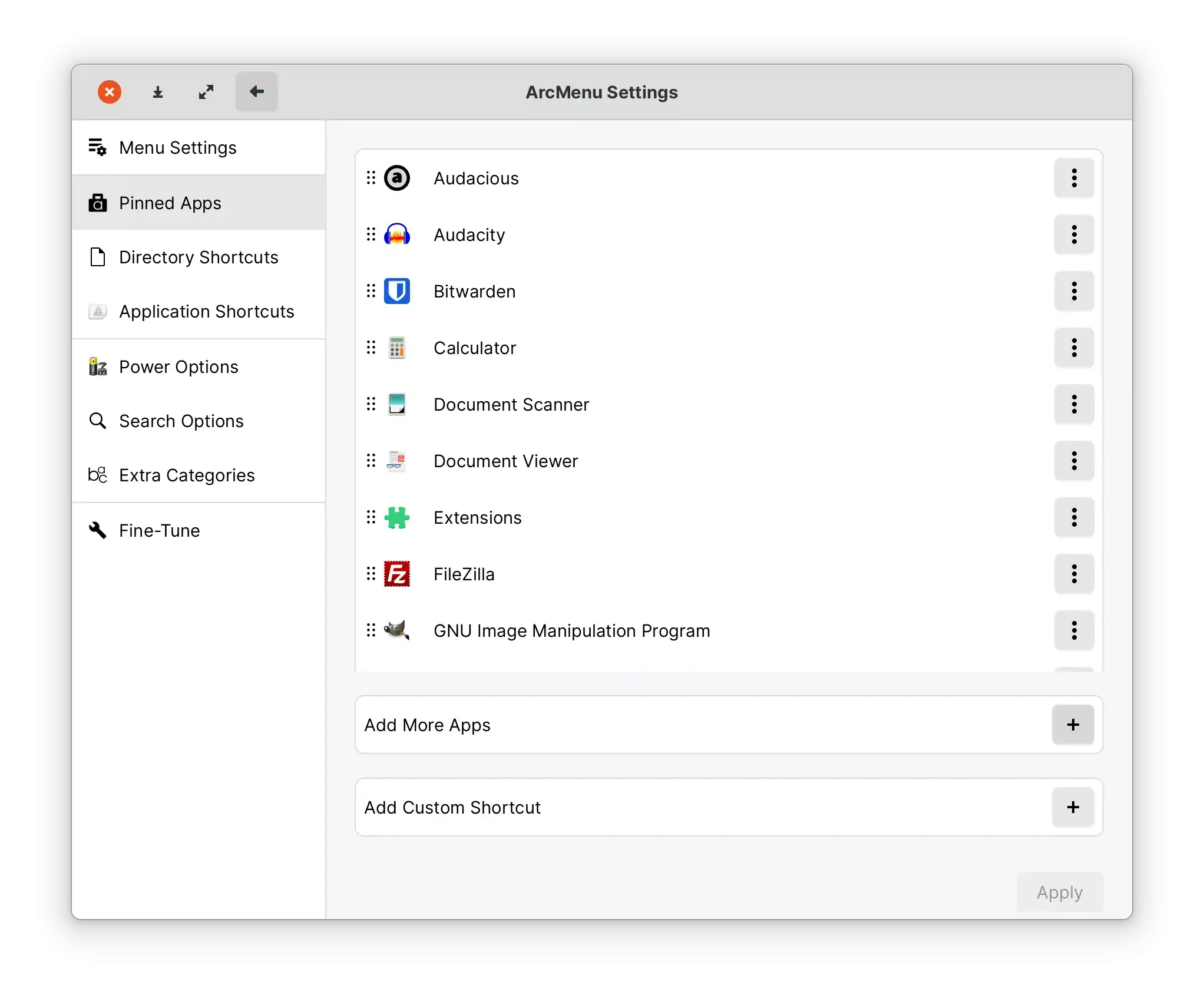The width and height of the screenshot is (1204, 998).
Task: Click the Apply button
Action: [x=1060, y=892]
